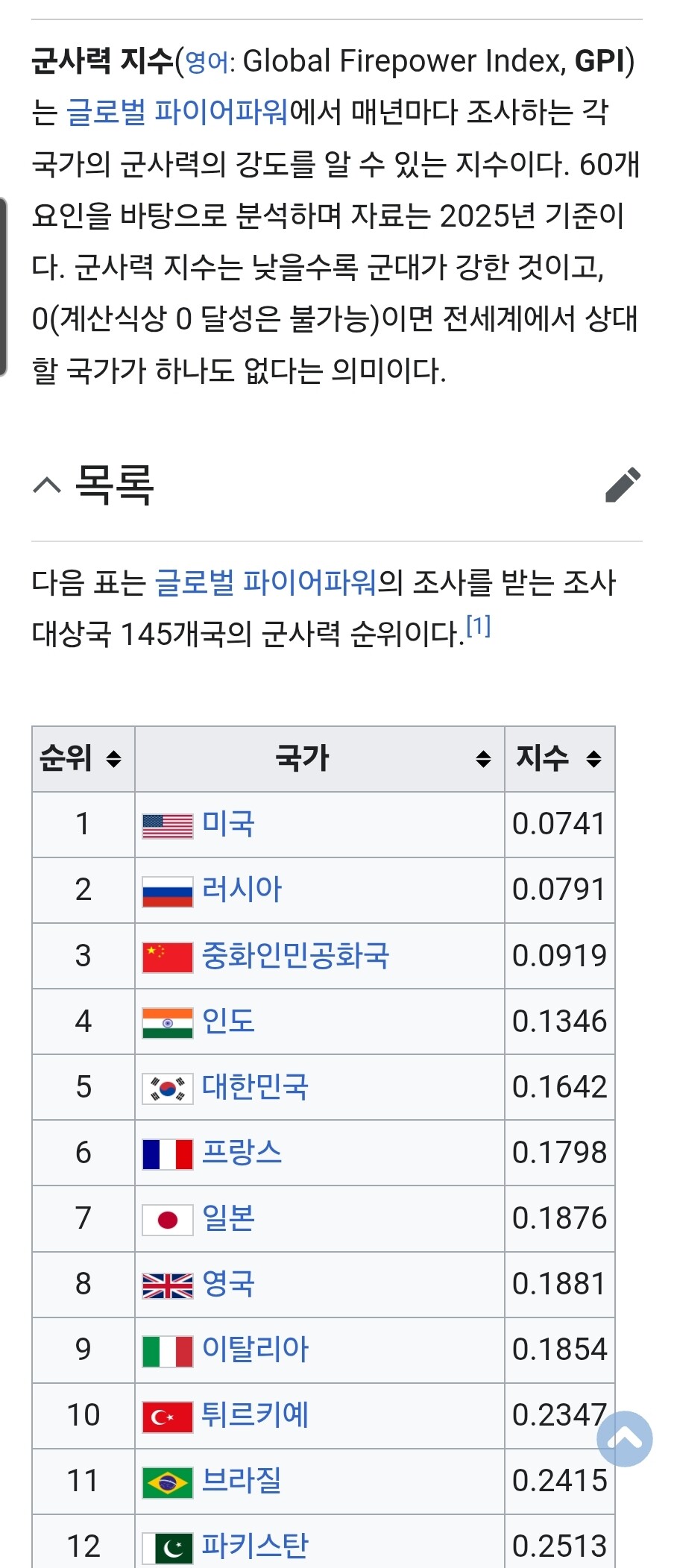
Task: Open the 러시아 country link
Action: click(x=242, y=890)
